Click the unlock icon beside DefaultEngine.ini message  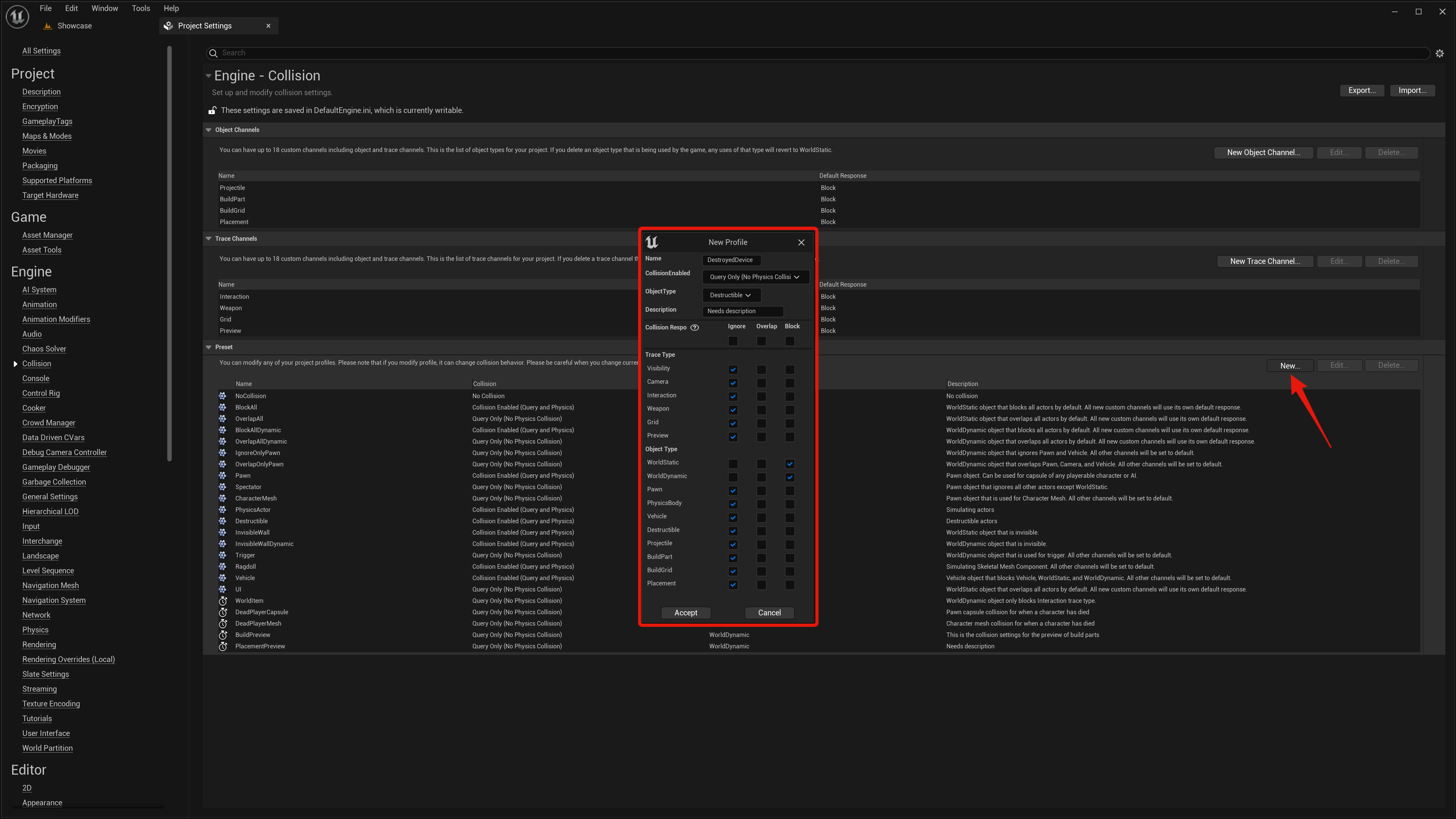point(212,110)
